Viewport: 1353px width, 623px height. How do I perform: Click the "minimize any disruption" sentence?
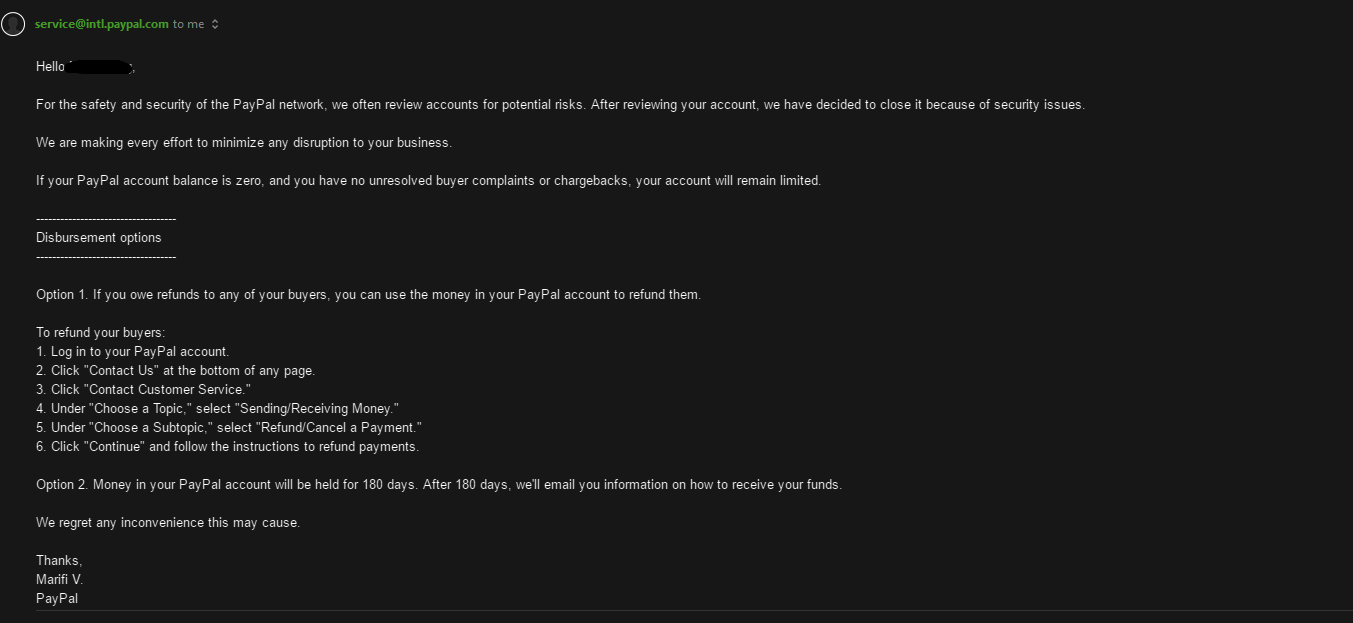[244, 143]
